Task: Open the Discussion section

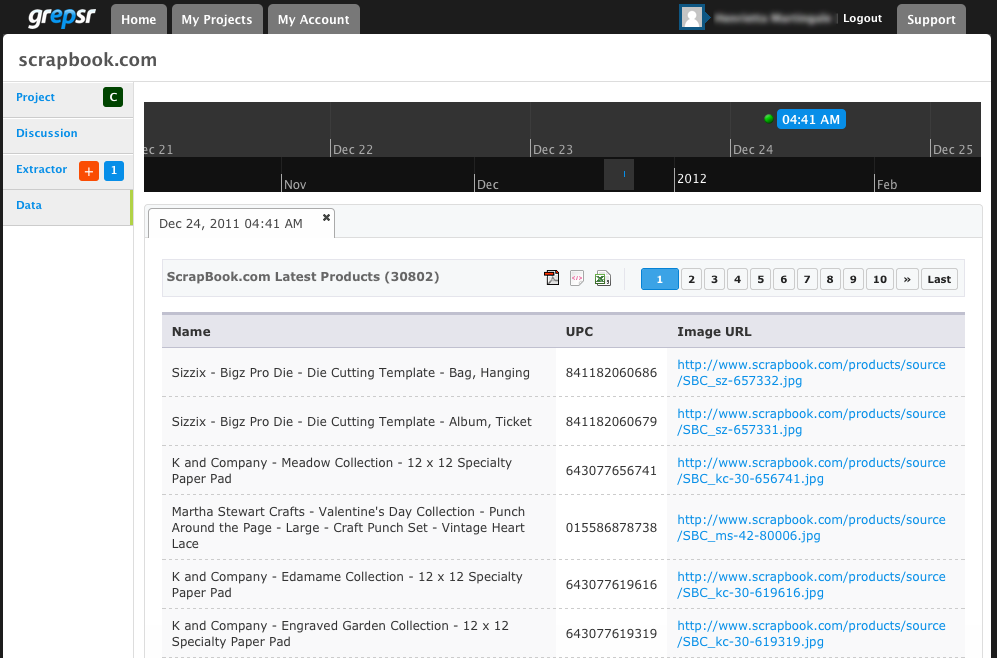Action: (x=47, y=133)
